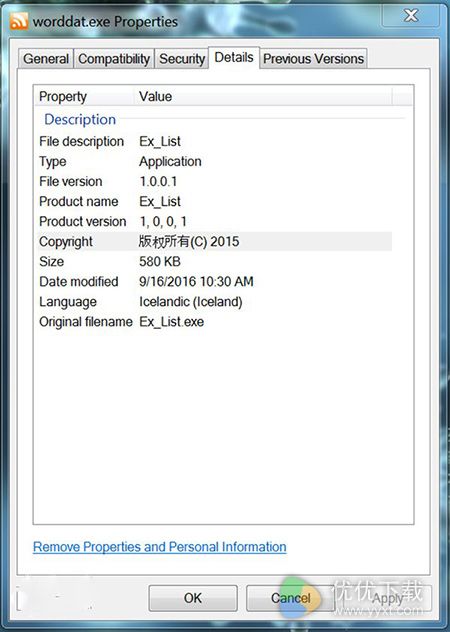Select the Original filename row

[x=214, y=322]
